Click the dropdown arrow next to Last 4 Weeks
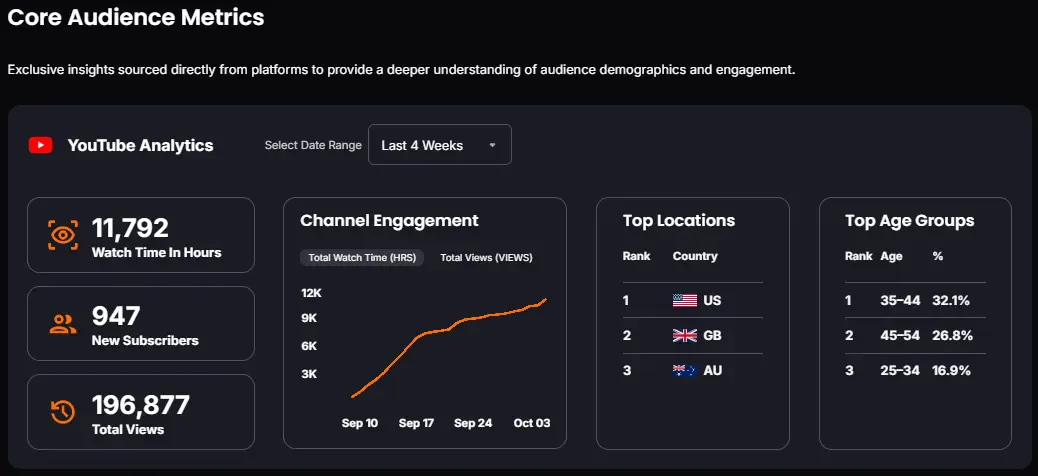 tap(492, 145)
